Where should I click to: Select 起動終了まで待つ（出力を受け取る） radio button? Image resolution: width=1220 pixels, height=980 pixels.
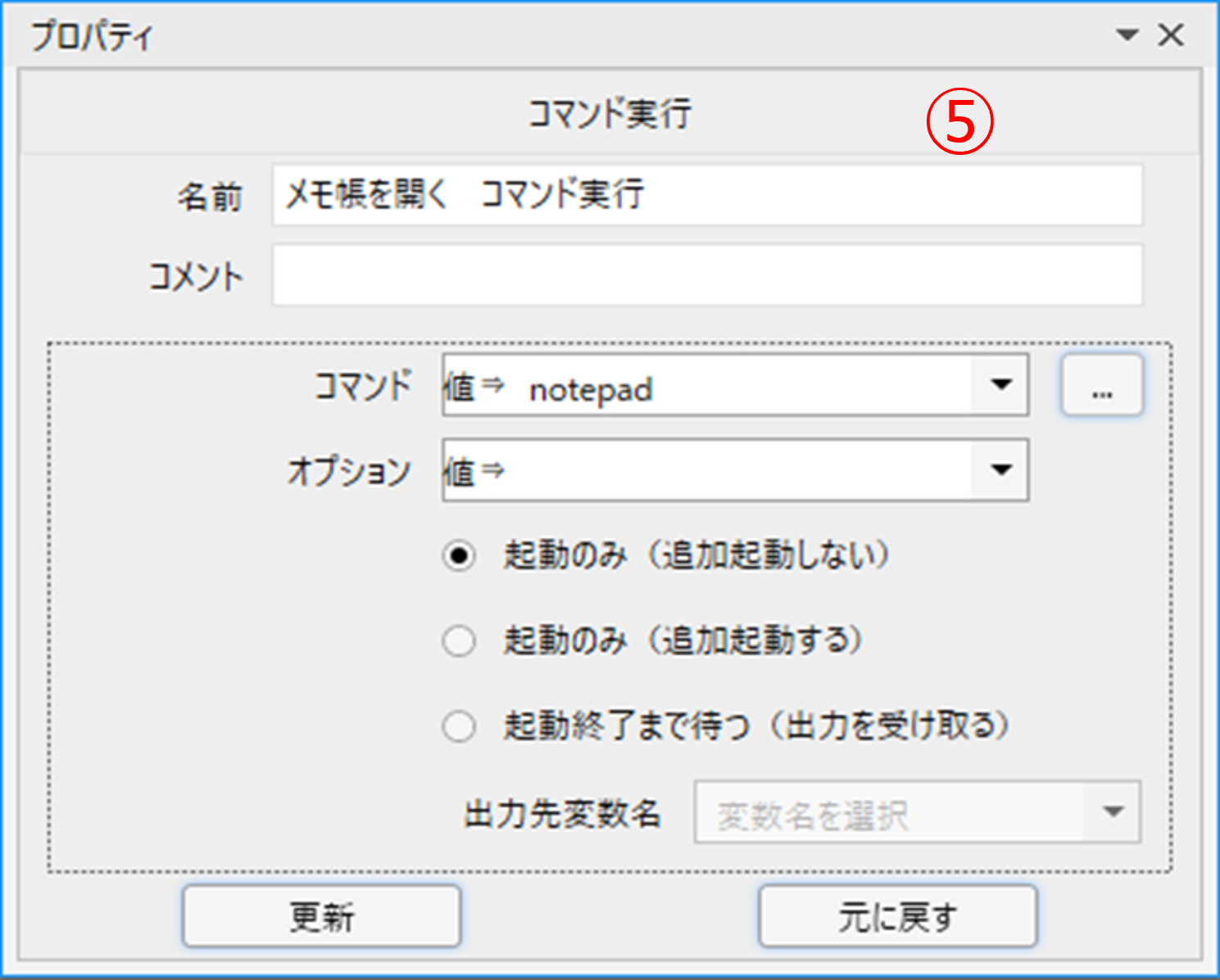tap(459, 726)
